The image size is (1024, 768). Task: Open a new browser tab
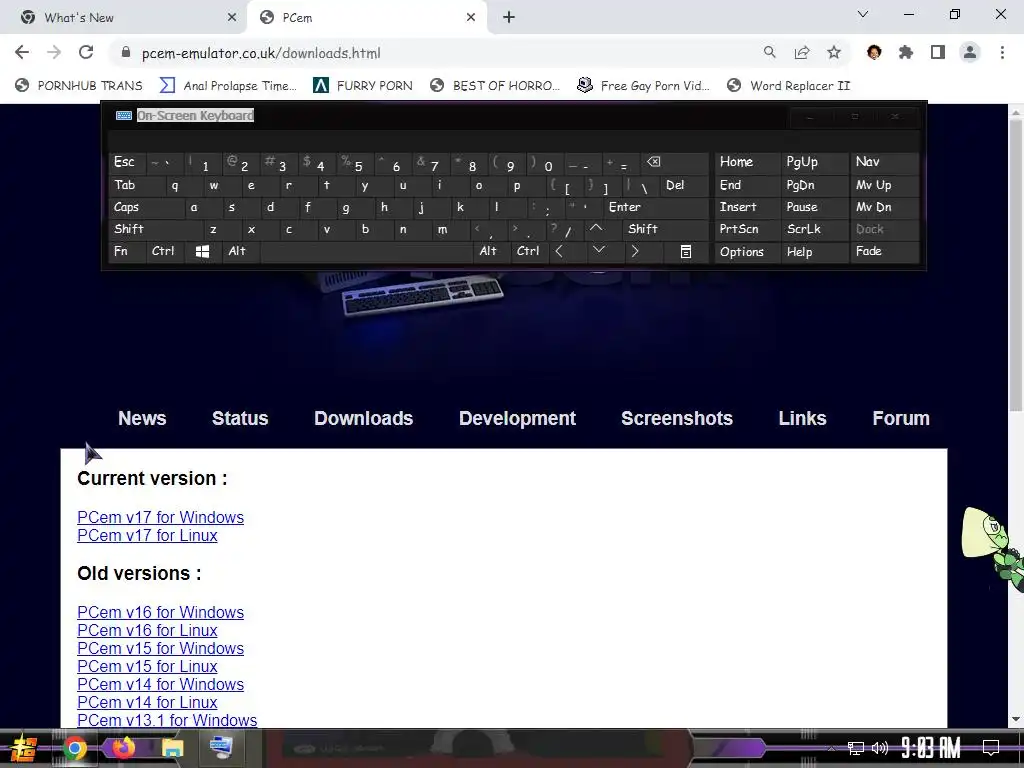coord(509,18)
